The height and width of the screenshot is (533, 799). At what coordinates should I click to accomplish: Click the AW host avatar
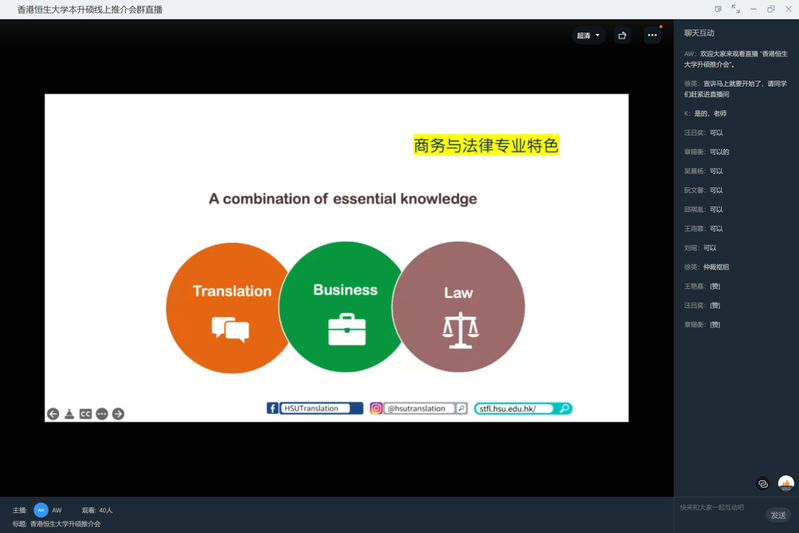[x=41, y=510]
